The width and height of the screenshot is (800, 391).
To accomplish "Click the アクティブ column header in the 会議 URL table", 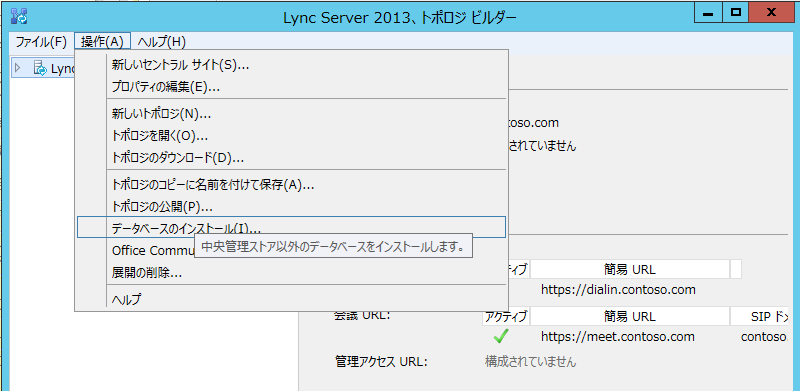I will [x=506, y=316].
